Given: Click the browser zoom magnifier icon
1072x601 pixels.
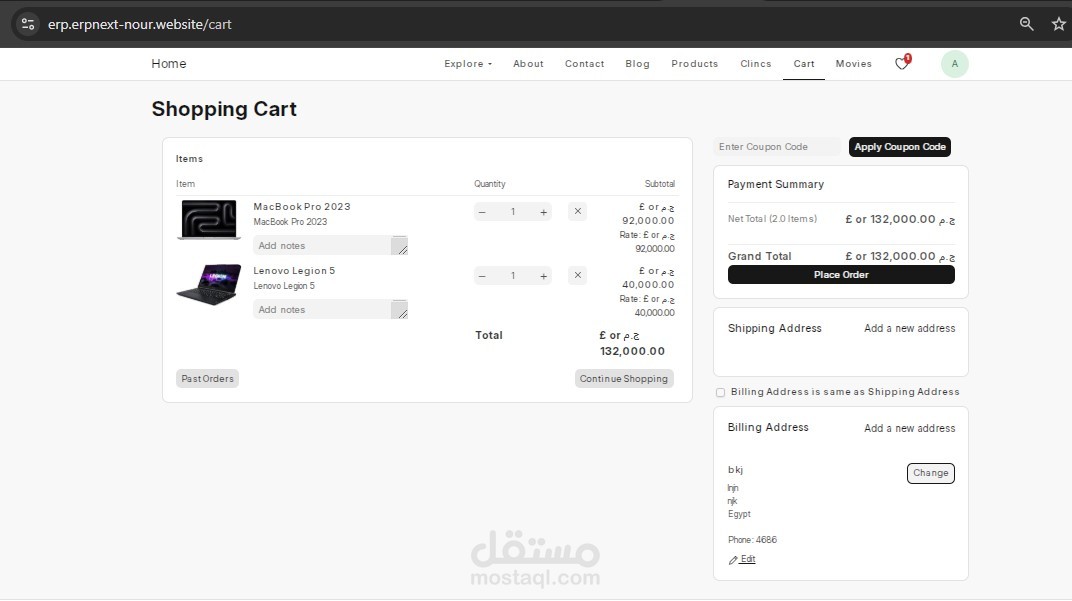Looking at the screenshot, I should [x=1026, y=24].
